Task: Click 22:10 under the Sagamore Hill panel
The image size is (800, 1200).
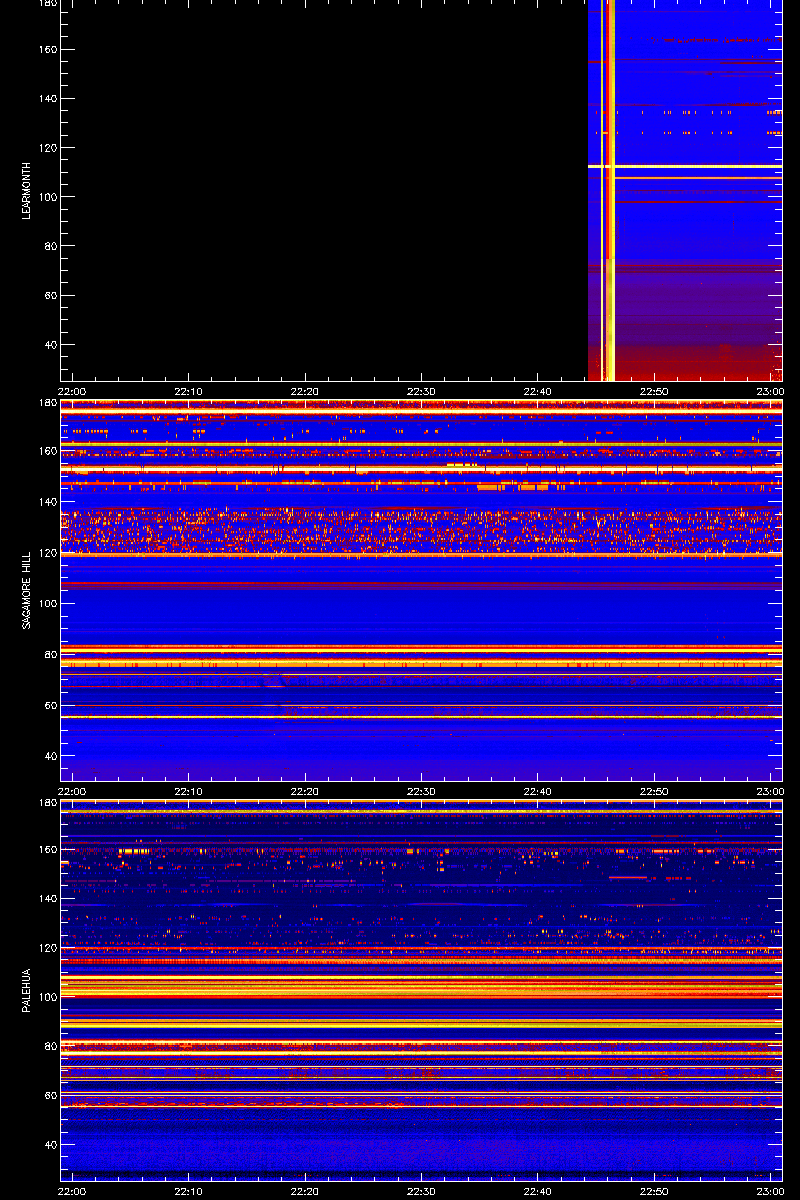Action: 189,791
